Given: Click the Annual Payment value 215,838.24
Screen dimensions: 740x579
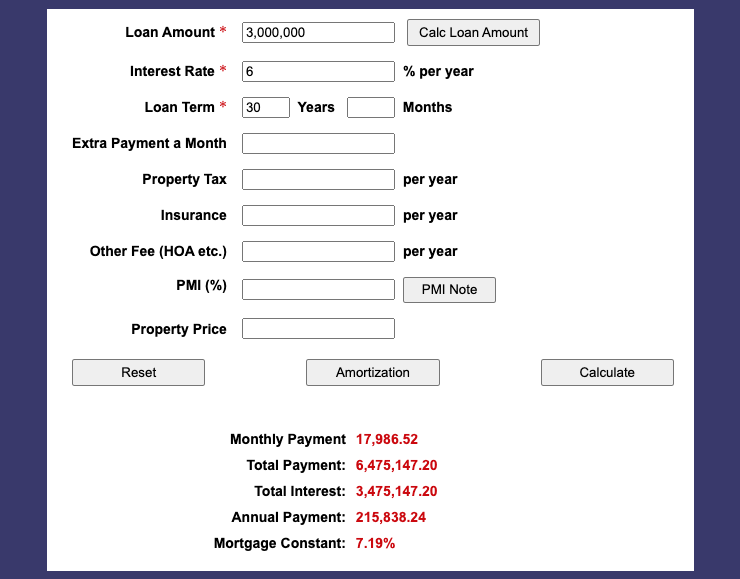Looking at the screenshot, I should coord(391,518).
